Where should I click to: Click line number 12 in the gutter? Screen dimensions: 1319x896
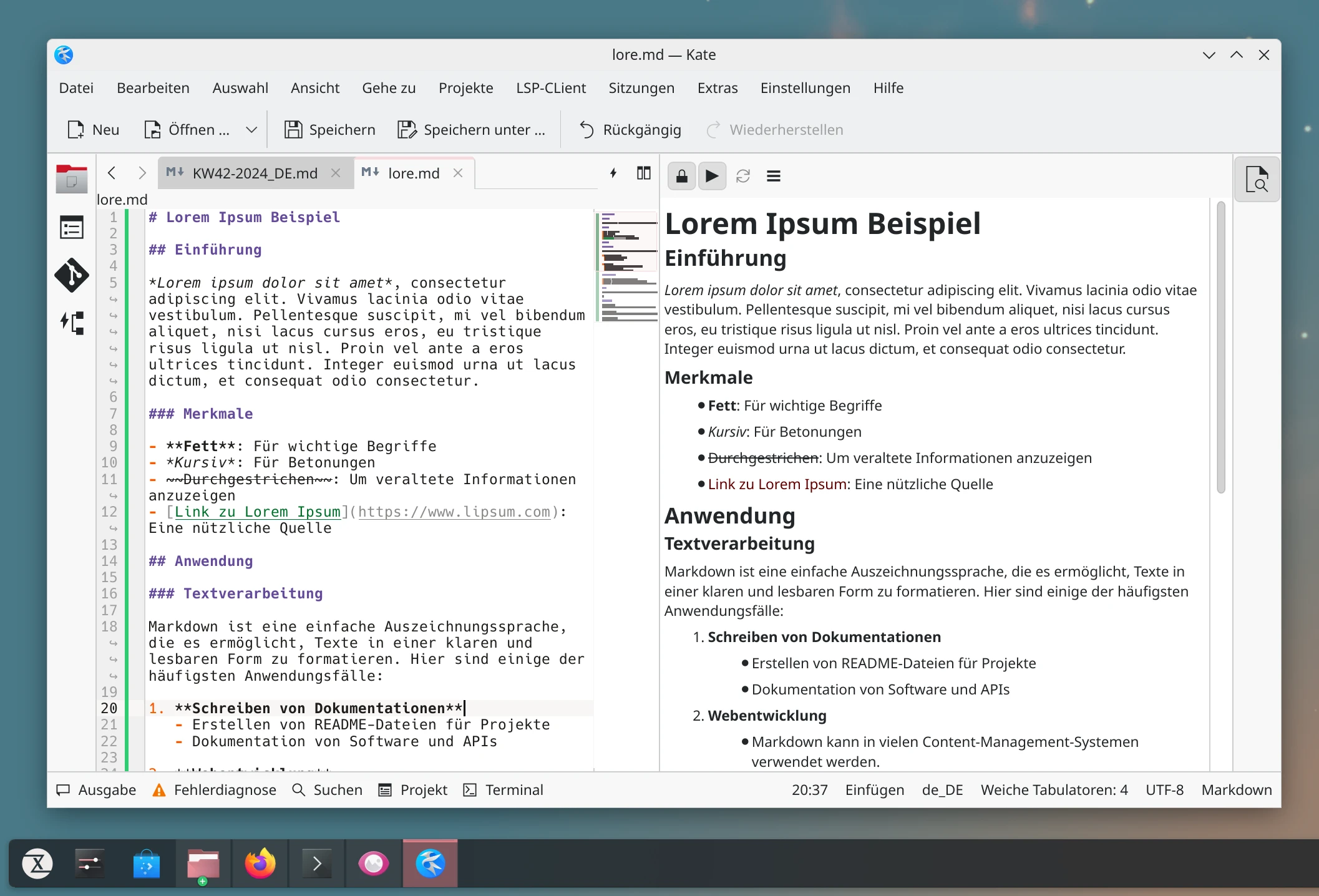pyautogui.click(x=109, y=512)
